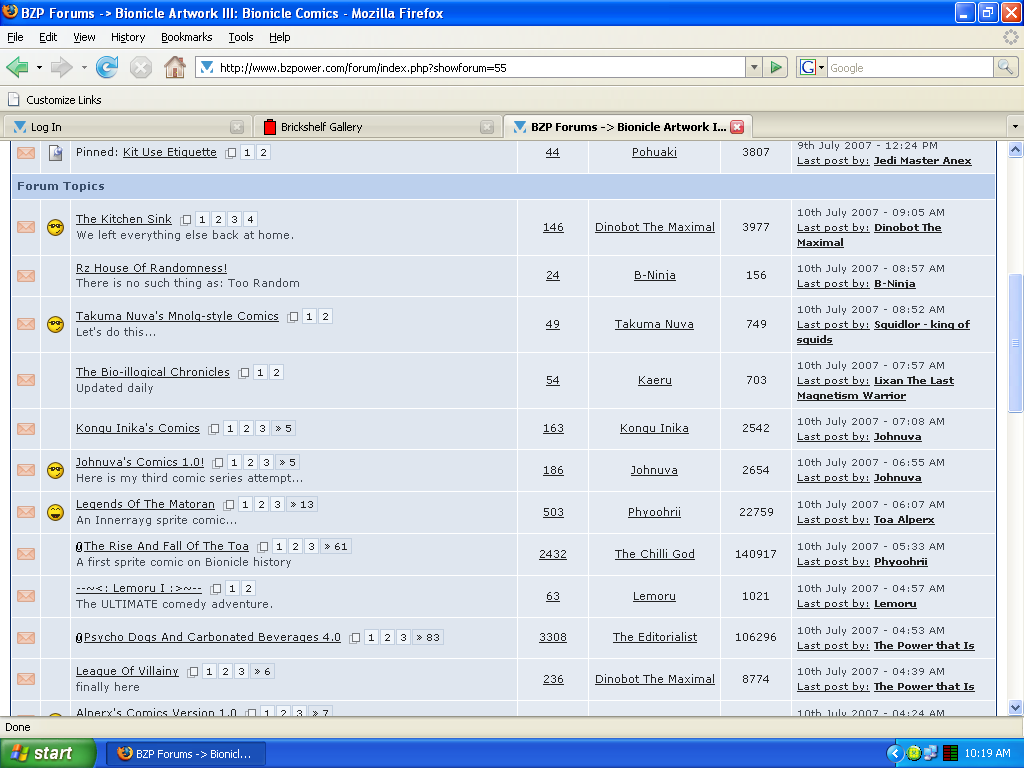
Task: Click BZP Forums taskbar button
Action: pos(185,754)
